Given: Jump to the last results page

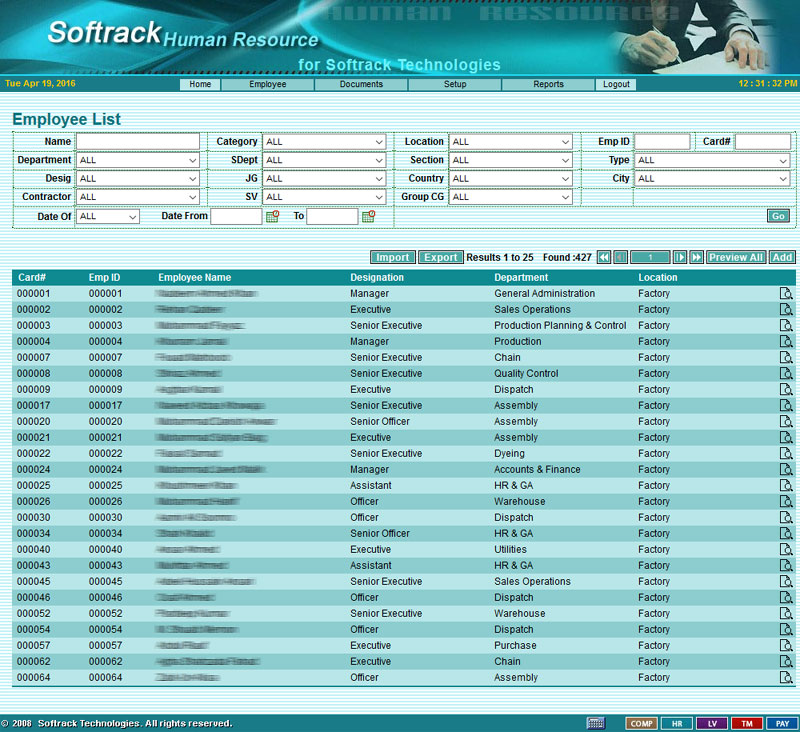Looking at the screenshot, I should click(x=696, y=257).
